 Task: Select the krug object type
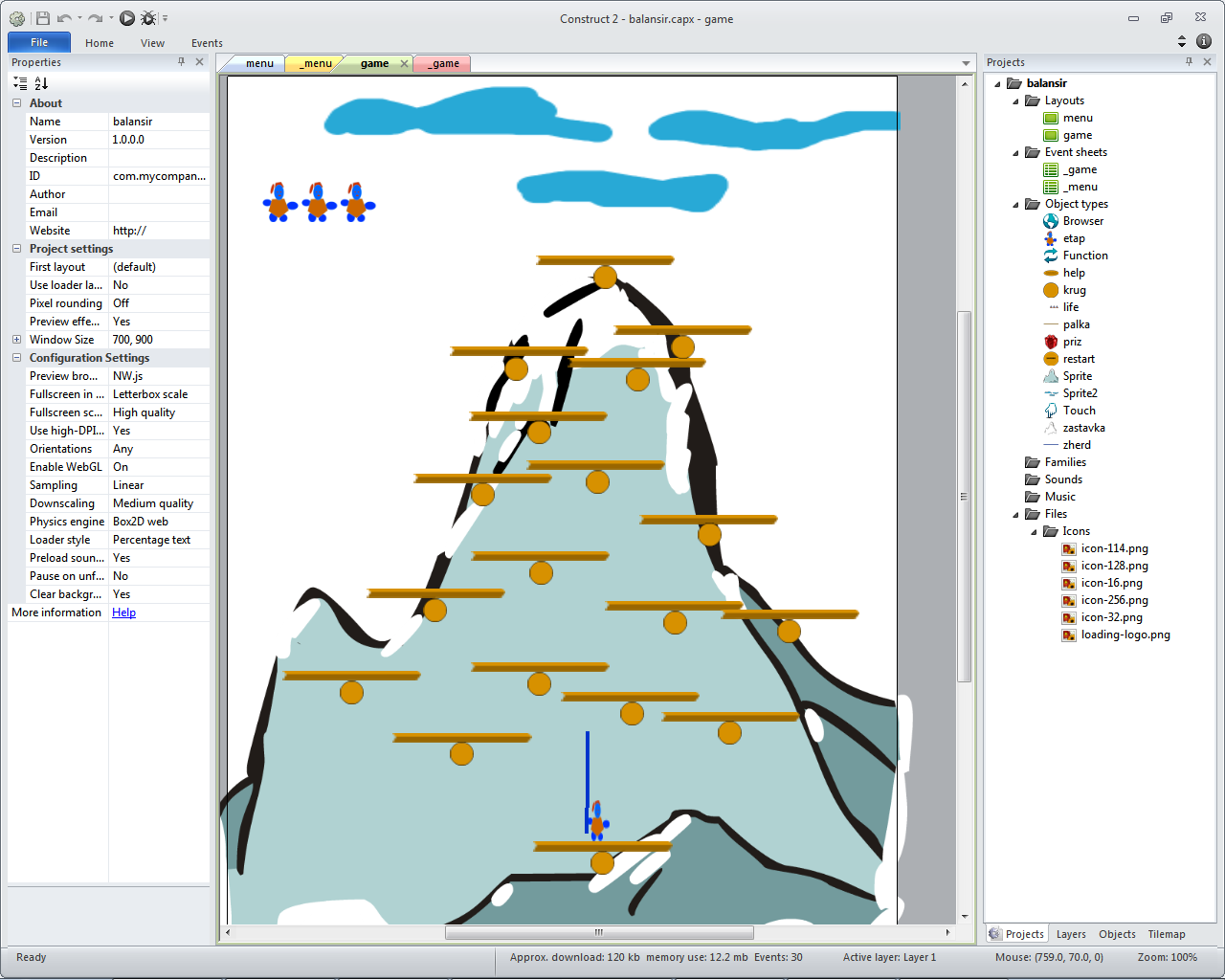(x=1074, y=290)
